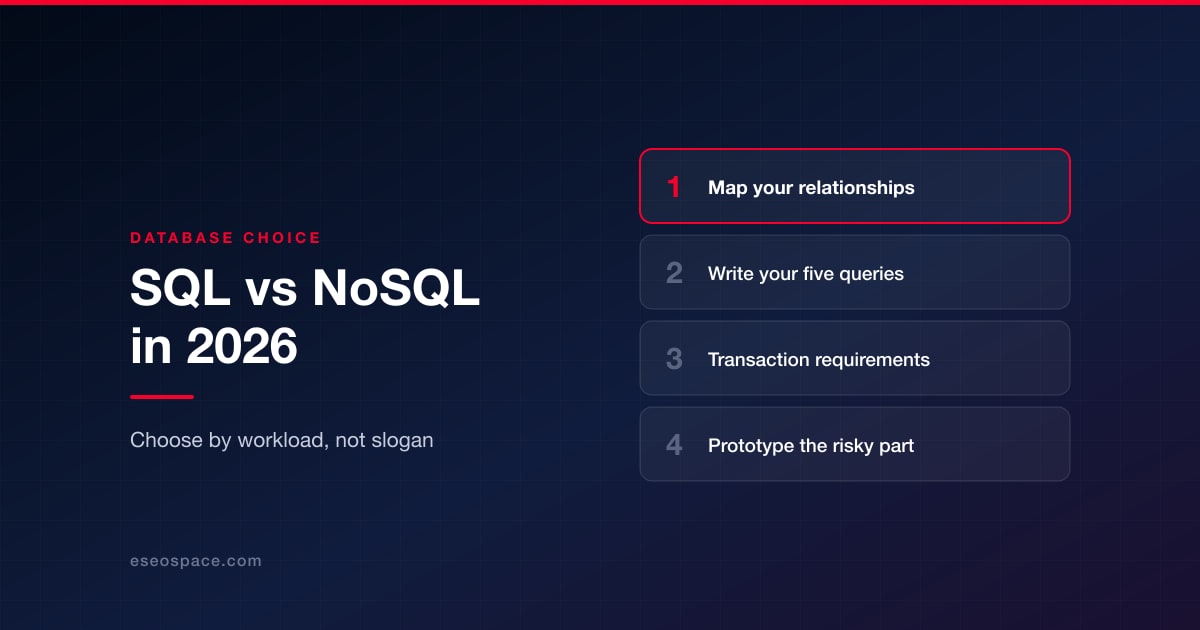This screenshot has width=1200, height=630.
Task: Open the 'Transaction requirements' step card
Action: pos(855,358)
